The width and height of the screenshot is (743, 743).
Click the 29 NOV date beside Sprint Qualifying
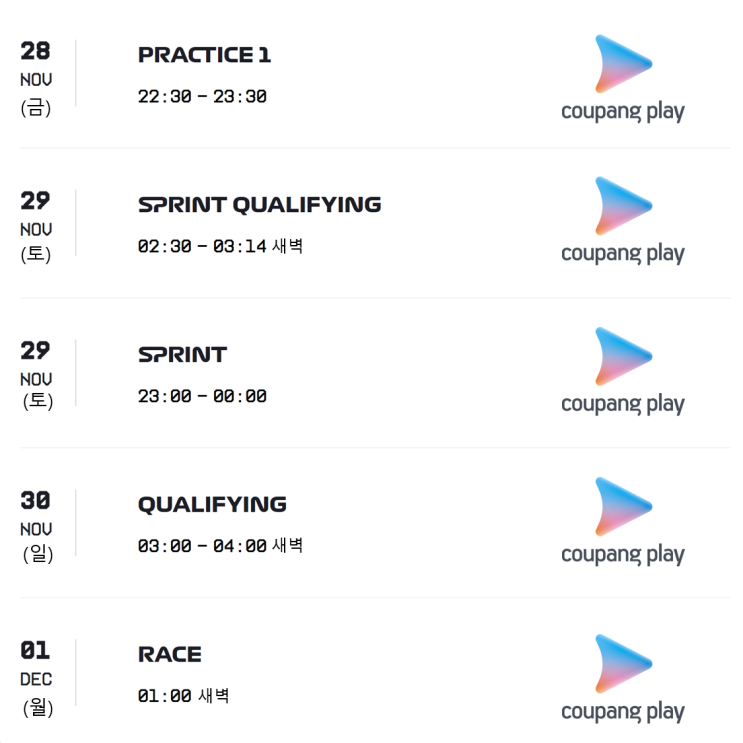tap(36, 228)
